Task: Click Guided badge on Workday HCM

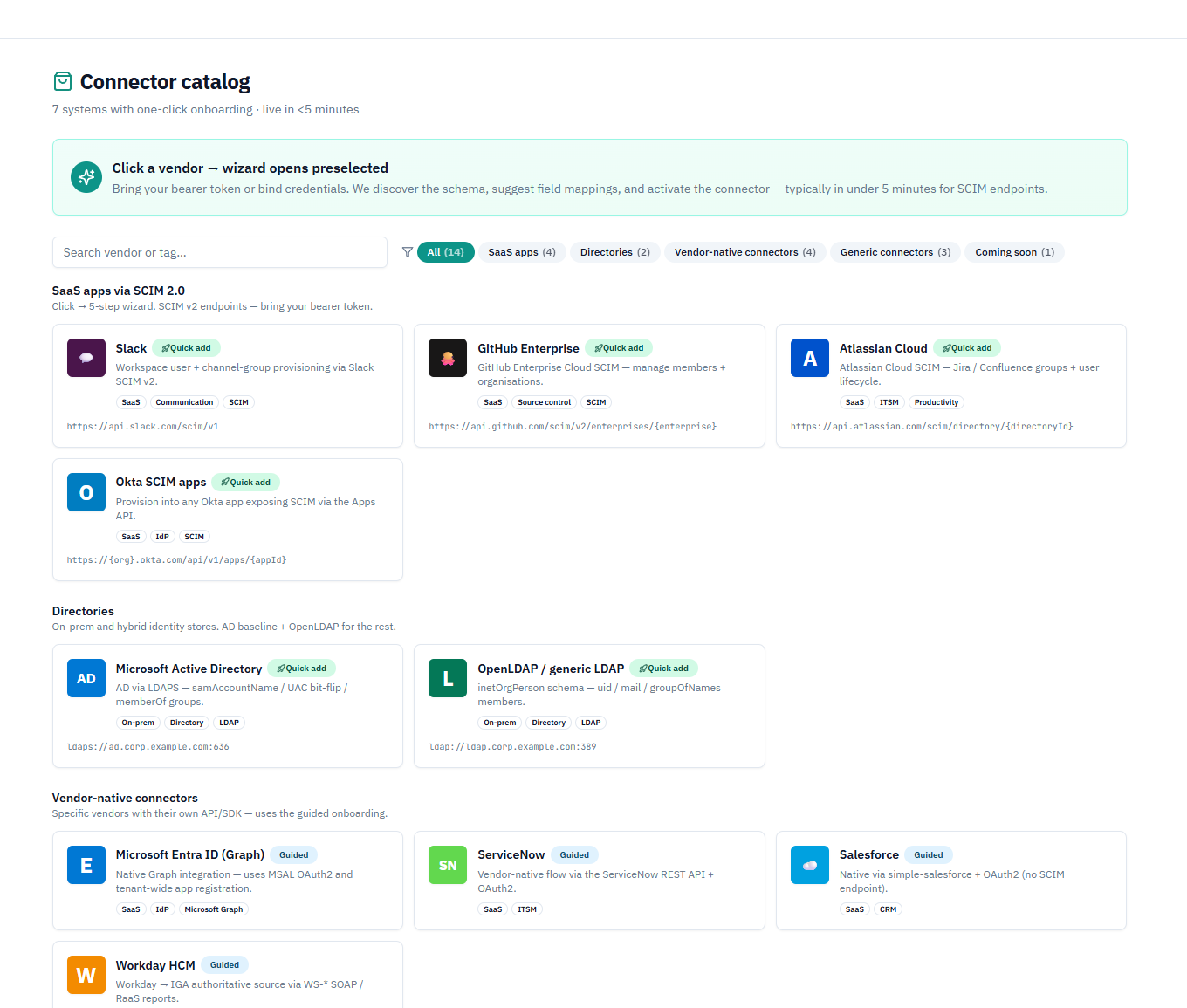Action: (225, 965)
